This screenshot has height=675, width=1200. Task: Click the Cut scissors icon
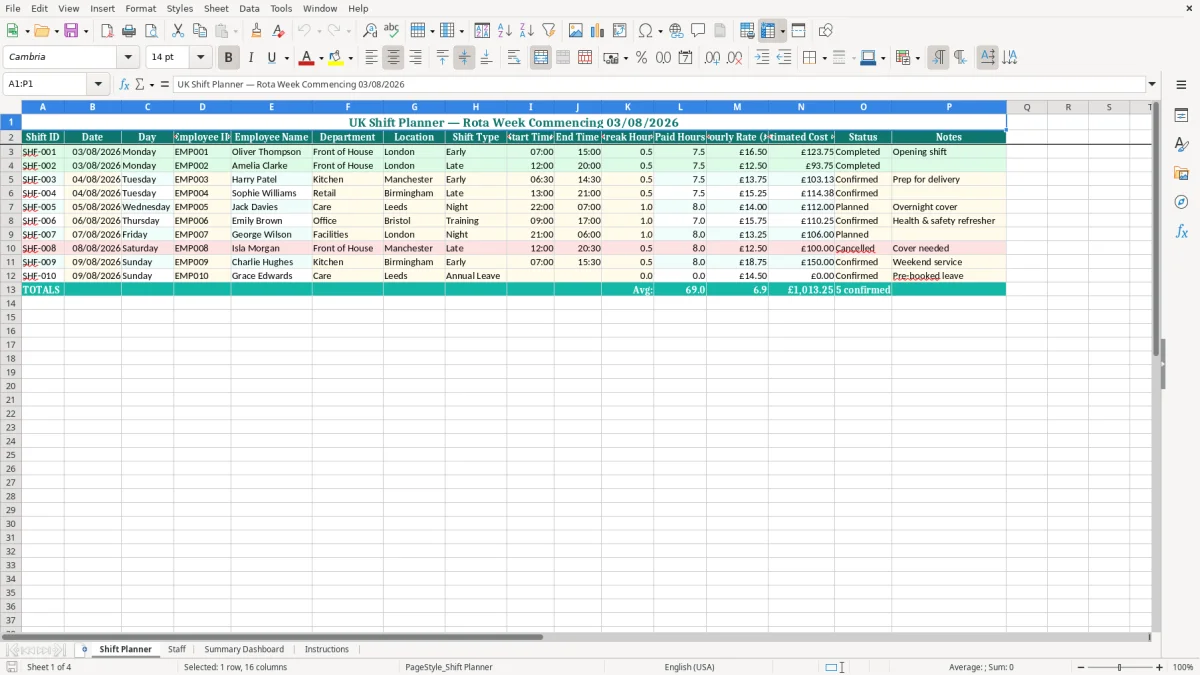click(178, 31)
